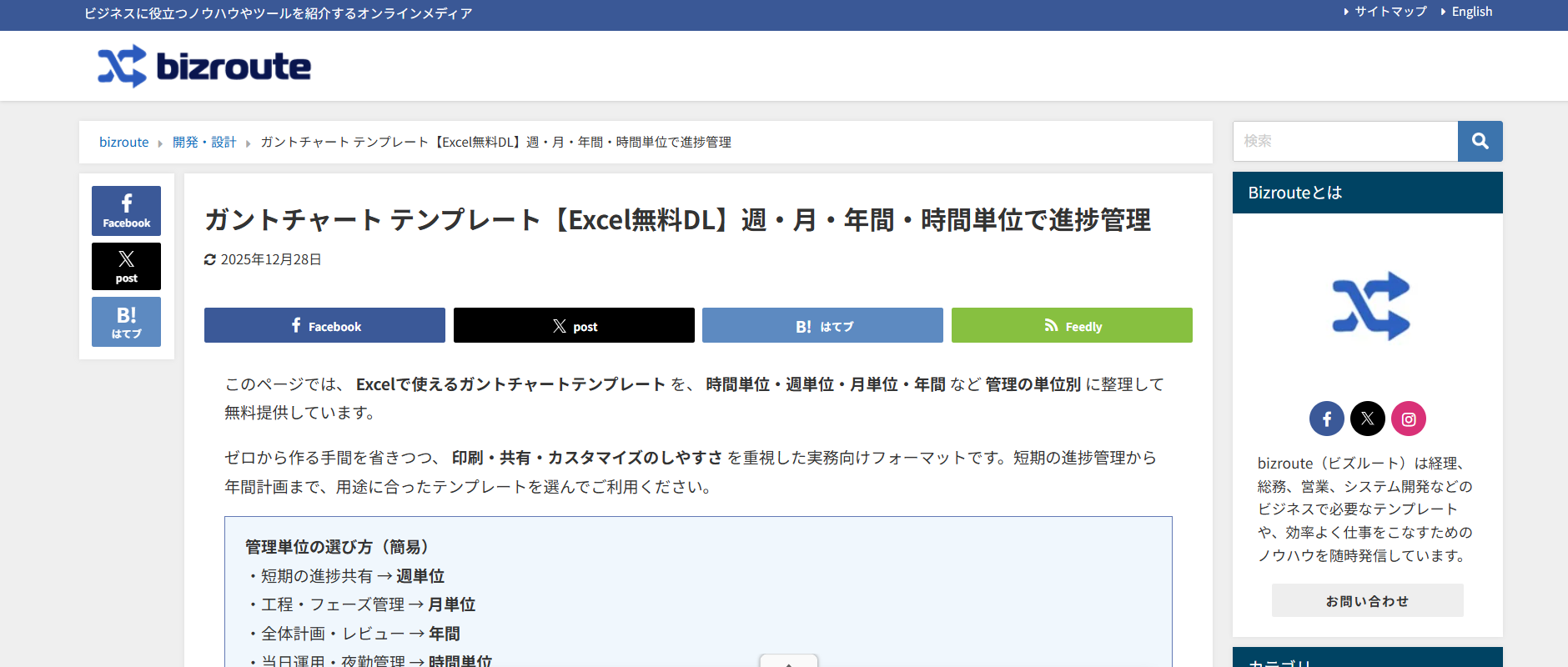Screen dimensions: 1568x667
Task: Open 開発・設計 breadcrumb category
Action: (204, 143)
